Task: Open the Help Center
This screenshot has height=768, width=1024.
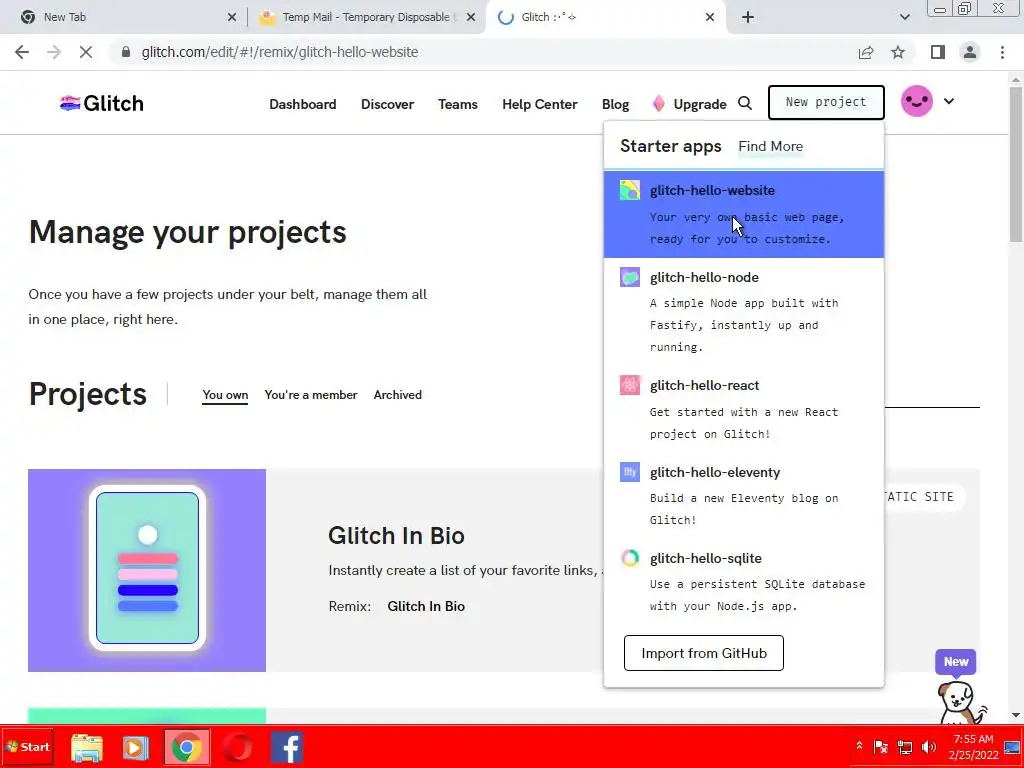Action: pos(539,104)
